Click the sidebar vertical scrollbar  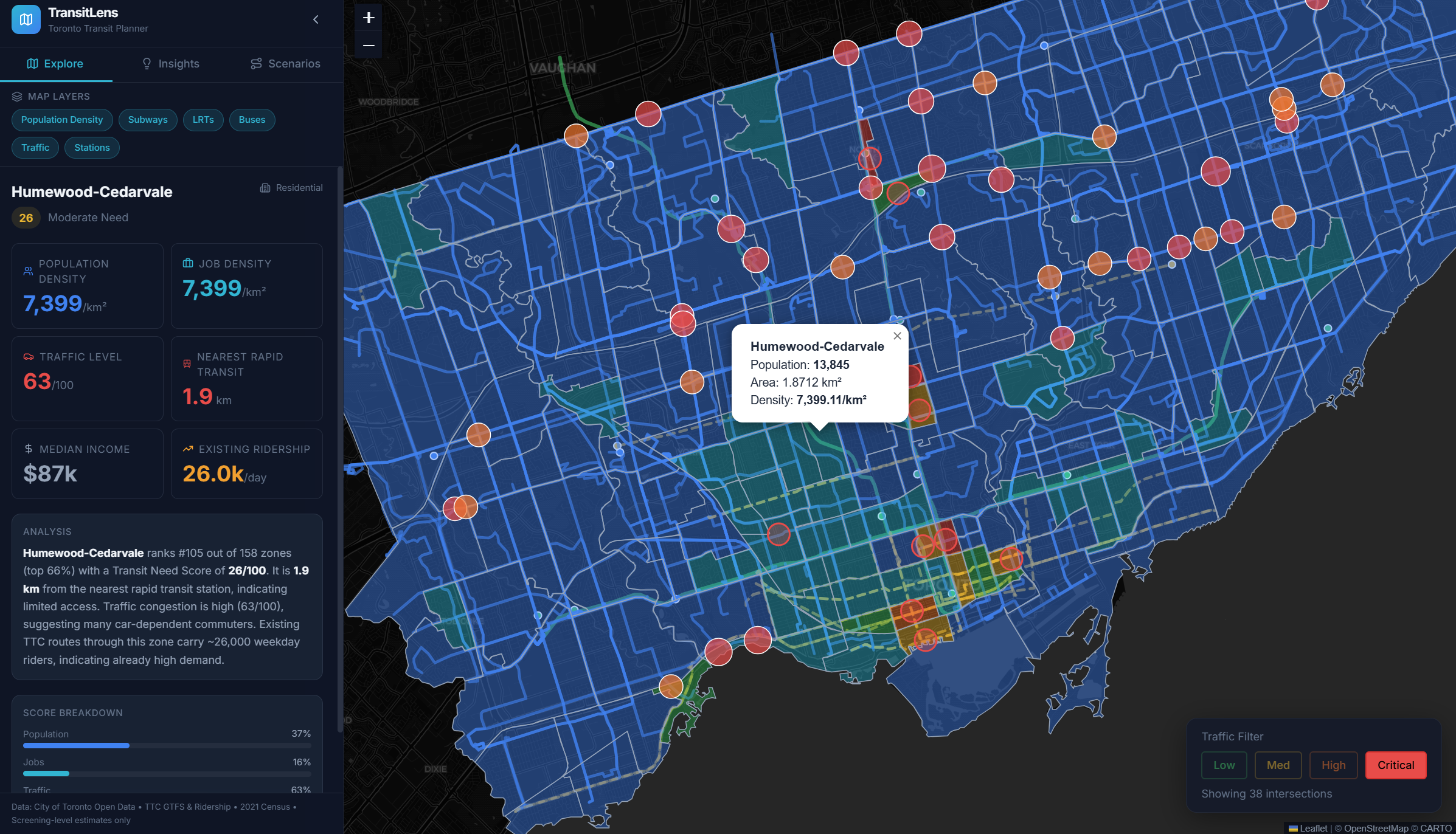(340, 450)
